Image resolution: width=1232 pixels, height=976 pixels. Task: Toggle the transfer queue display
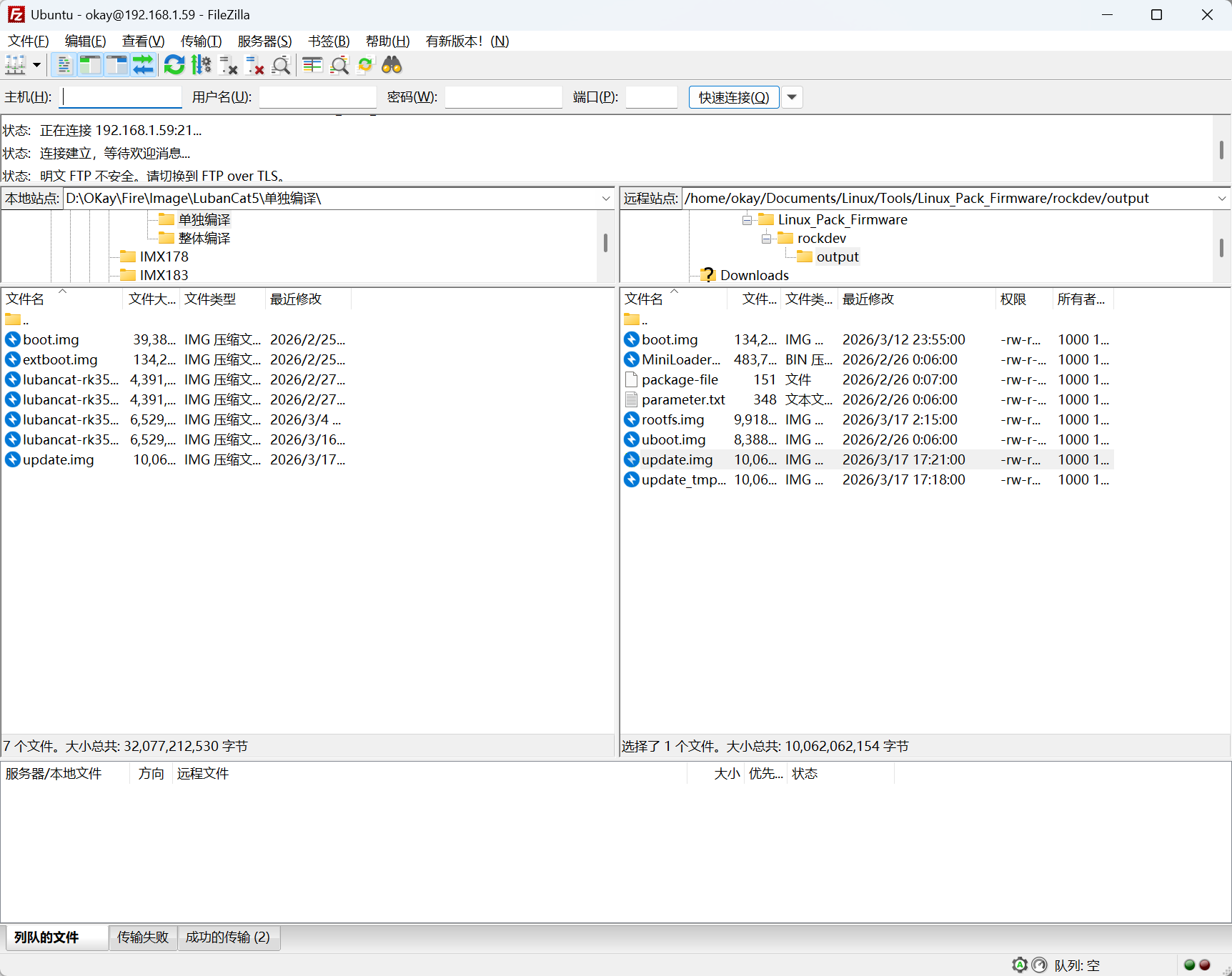pos(143,66)
